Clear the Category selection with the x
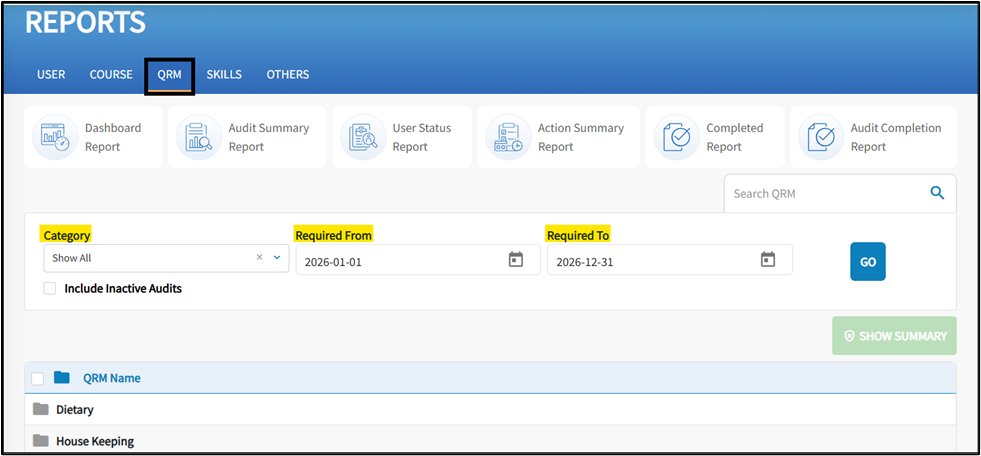Image resolution: width=981 pixels, height=456 pixels. 259,258
